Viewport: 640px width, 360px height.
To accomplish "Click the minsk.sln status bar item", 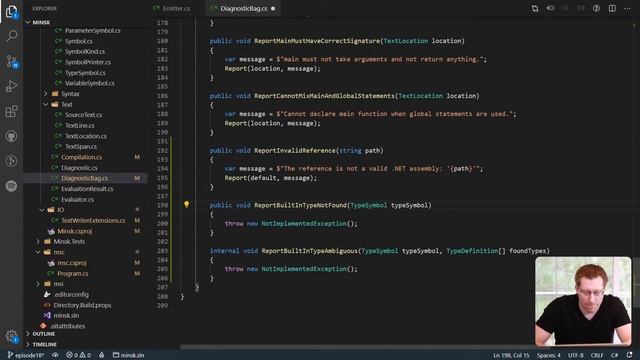I will pos(128,355).
